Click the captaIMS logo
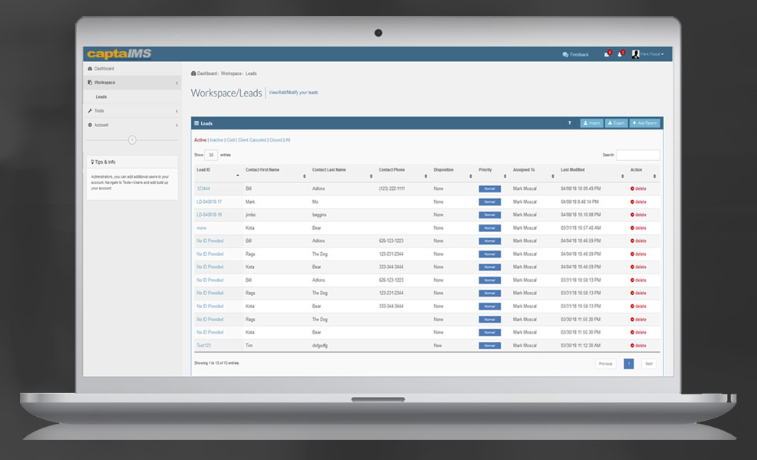This screenshot has width=757, height=460. point(119,54)
